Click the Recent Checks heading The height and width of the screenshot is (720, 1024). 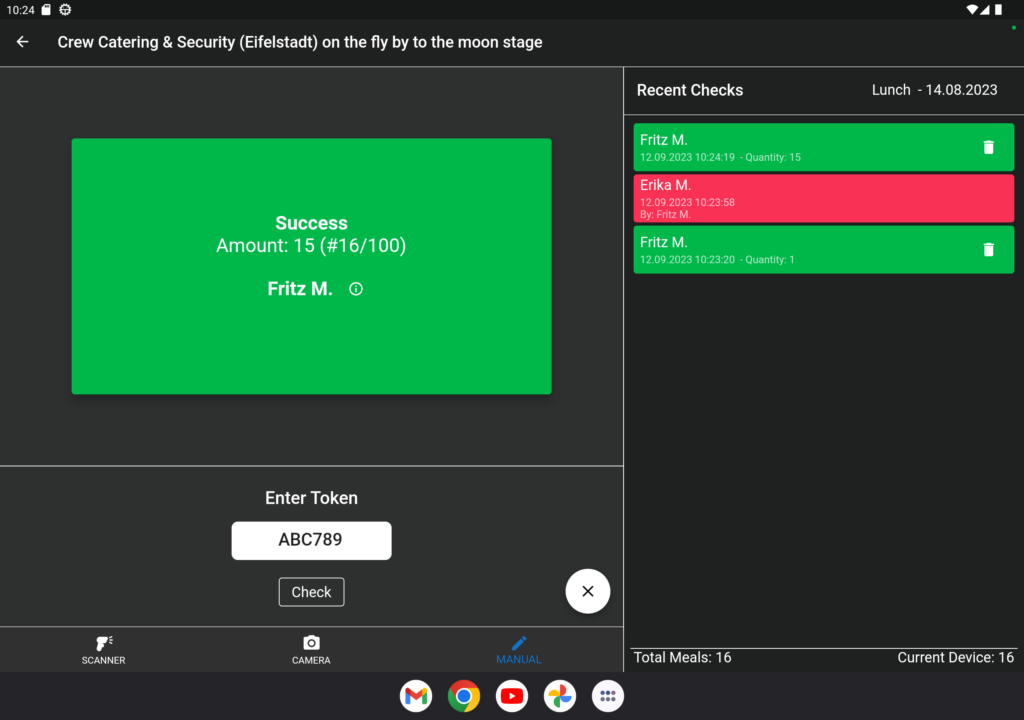[690, 90]
